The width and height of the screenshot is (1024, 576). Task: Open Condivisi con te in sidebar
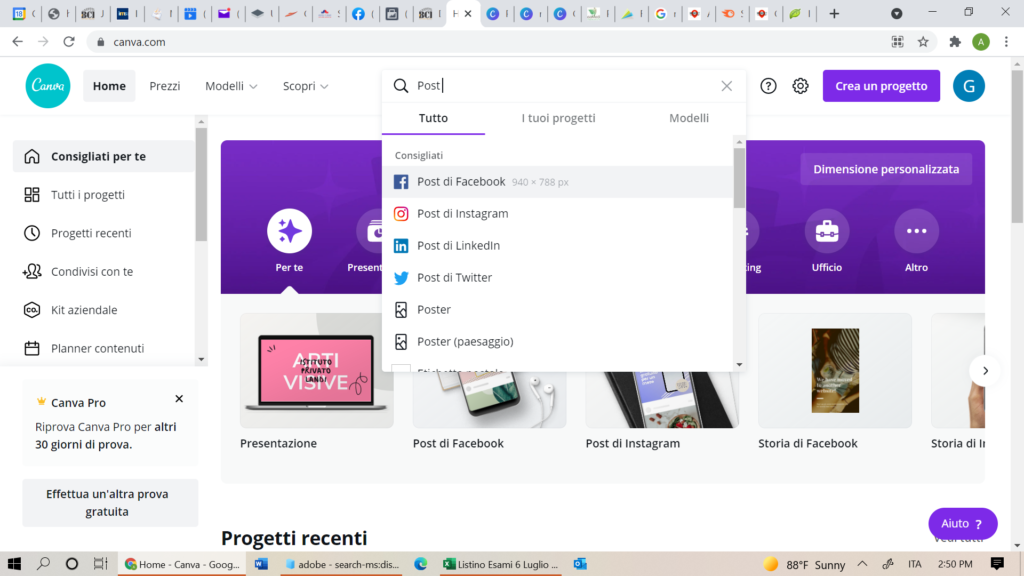tap(103, 272)
